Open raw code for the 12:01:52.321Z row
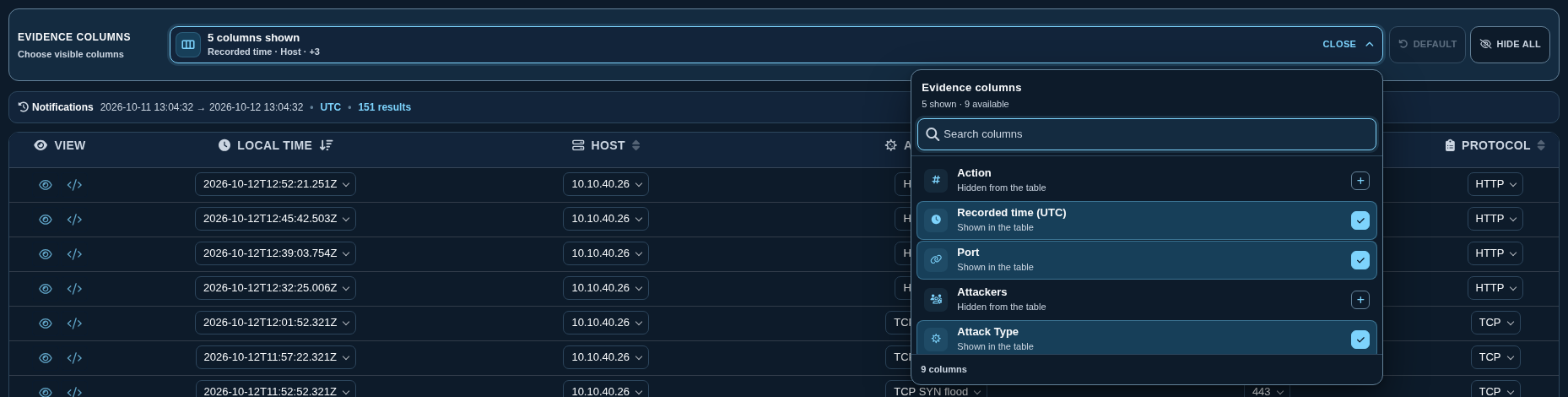Screen dimensions: 1568x397 click(74, 324)
